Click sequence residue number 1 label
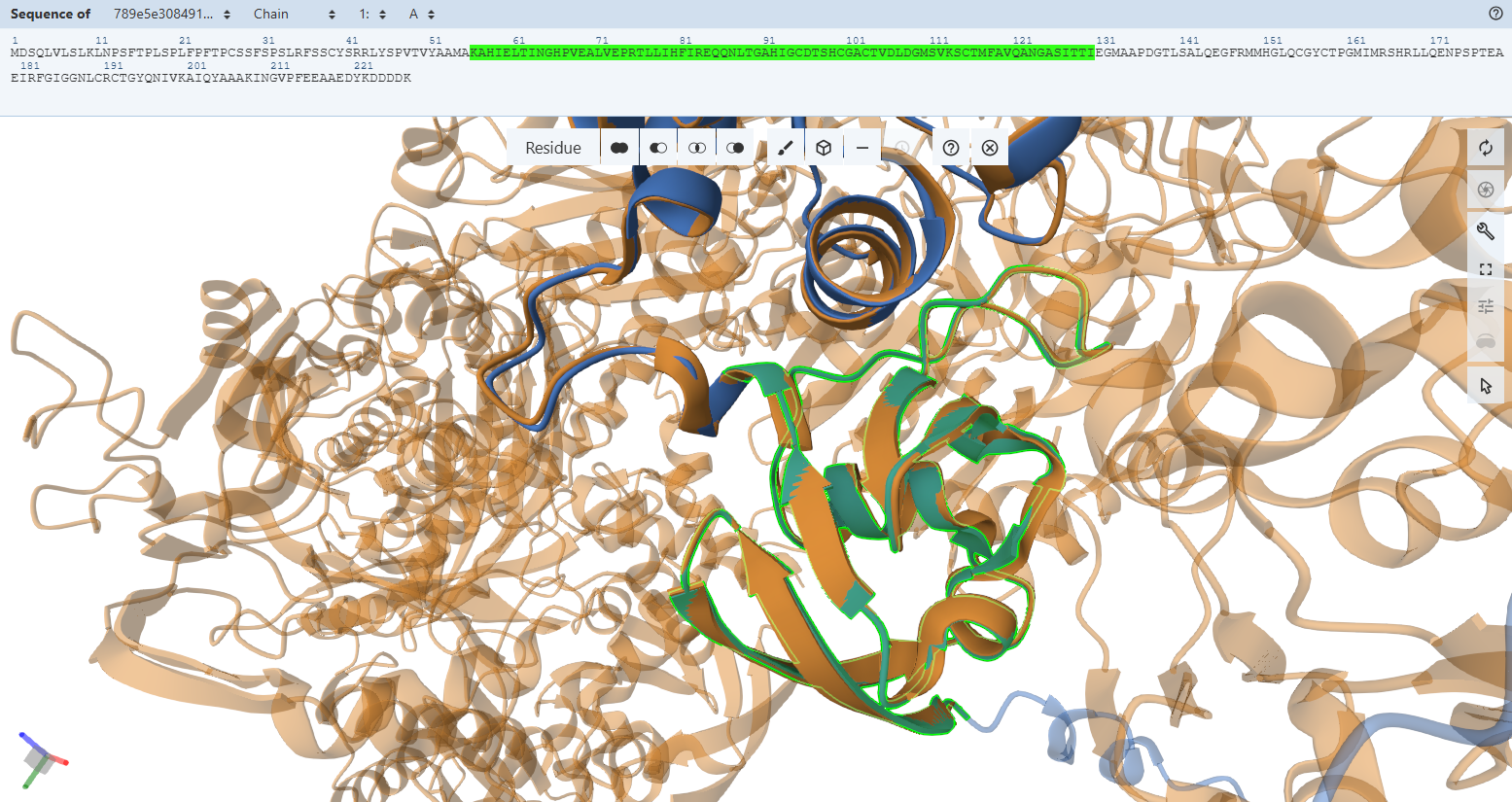This screenshot has height=802, width=1512. point(15,41)
